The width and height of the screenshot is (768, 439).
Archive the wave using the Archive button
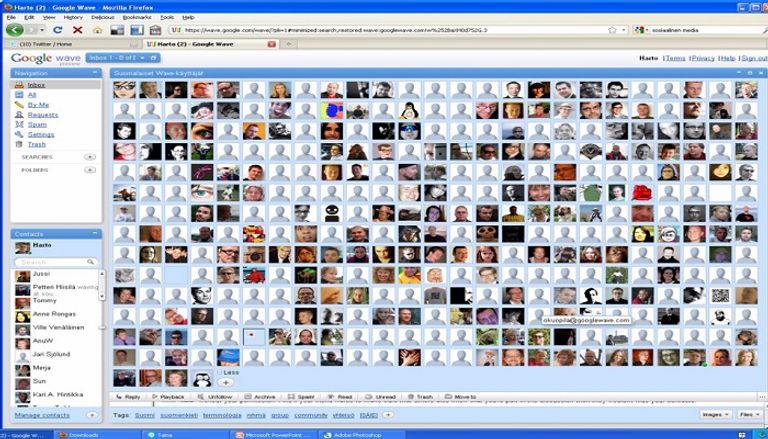pos(259,397)
